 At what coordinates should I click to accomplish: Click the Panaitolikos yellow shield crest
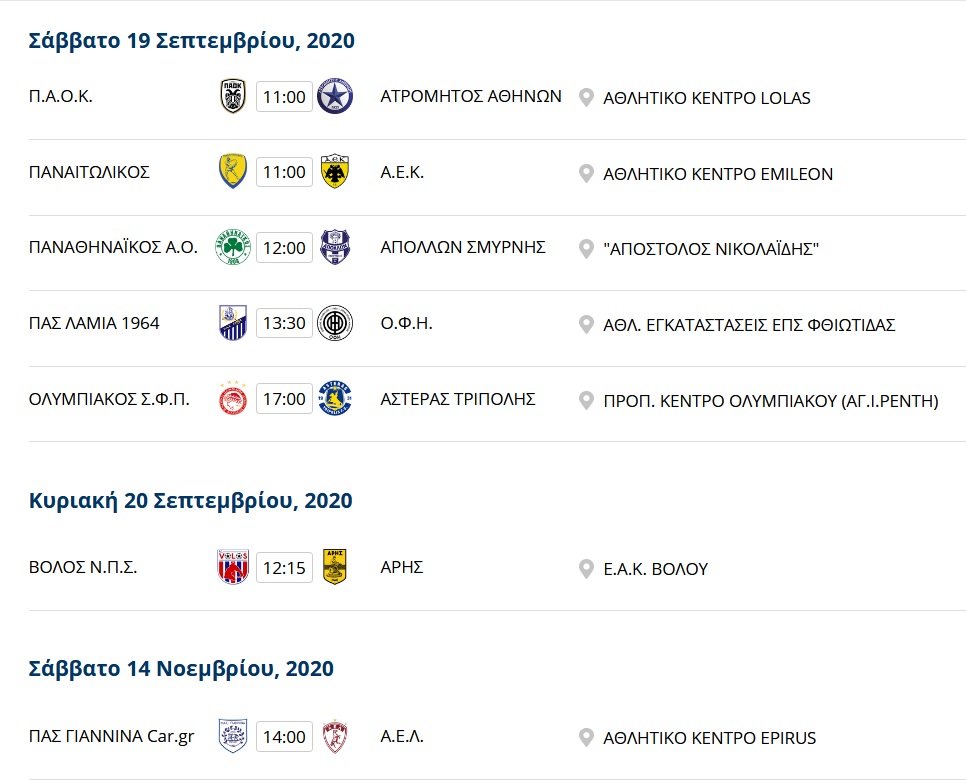[233, 171]
